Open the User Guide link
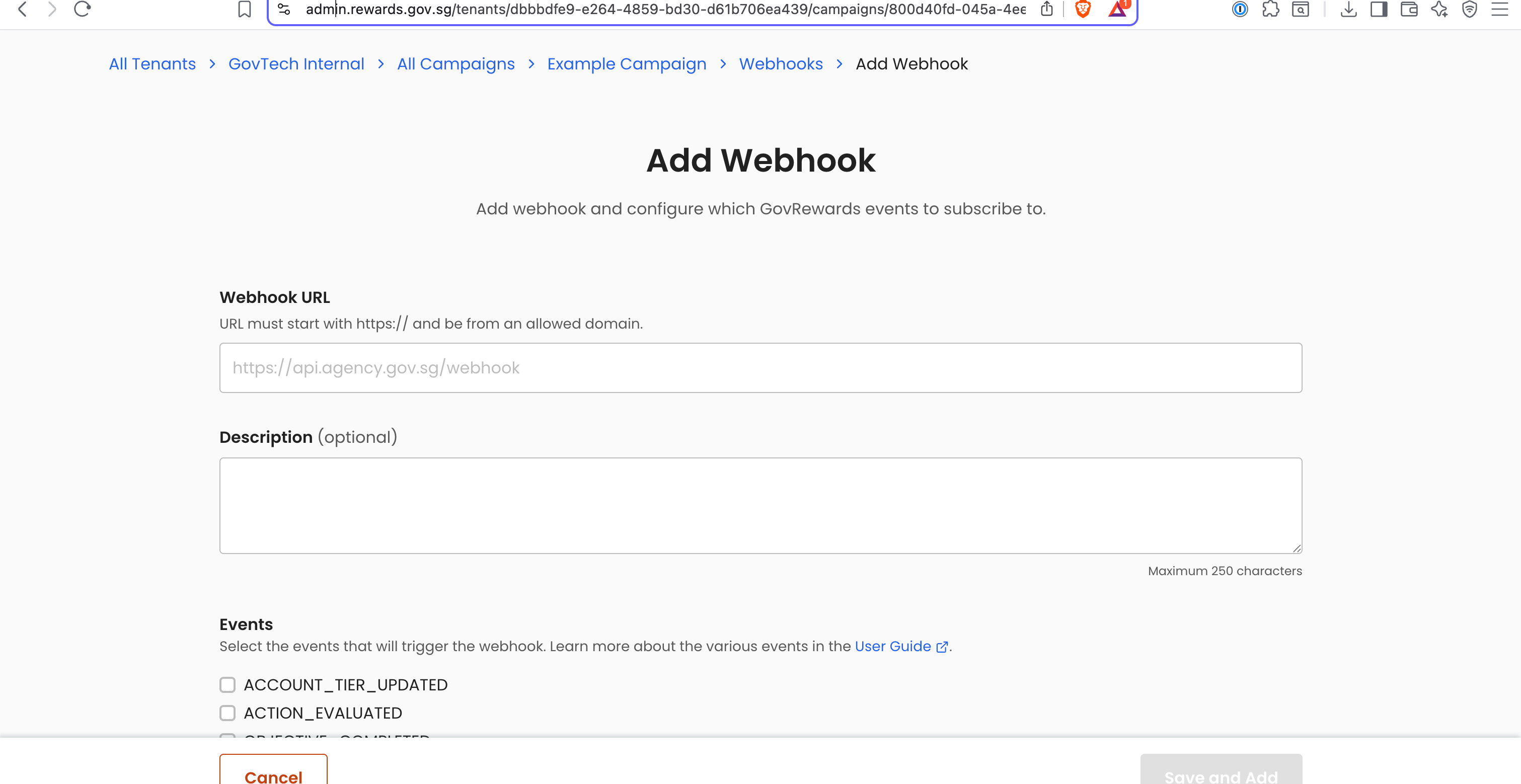Image resolution: width=1521 pixels, height=784 pixels. pyautogui.click(x=892, y=646)
